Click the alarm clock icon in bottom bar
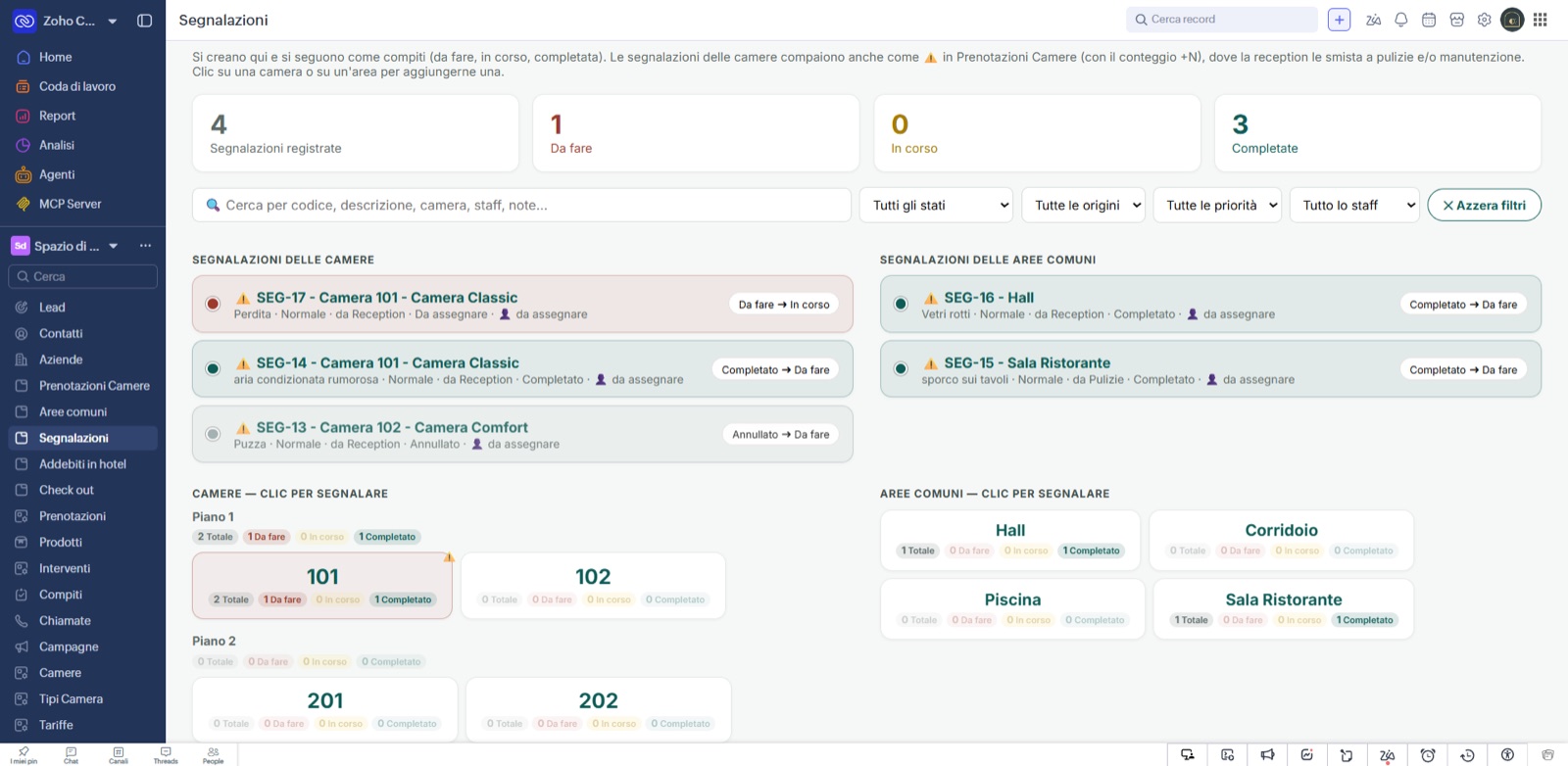Image resolution: width=1568 pixels, height=766 pixels. [x=1428, y=755]
